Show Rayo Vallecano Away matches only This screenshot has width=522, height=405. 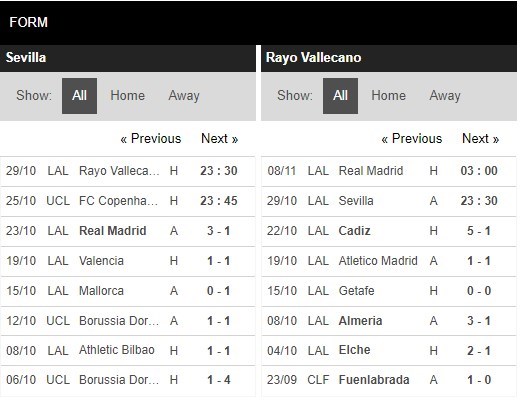pos(445,96)
